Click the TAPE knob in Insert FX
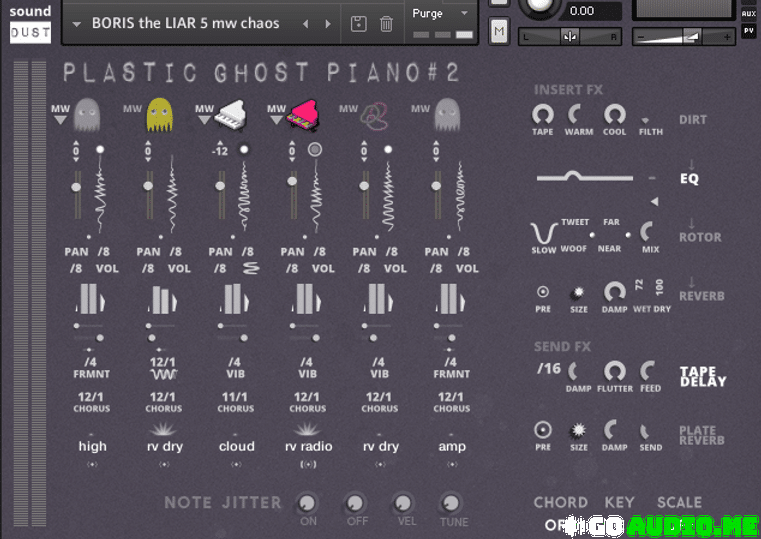761x539 pixels. click(x=542, y=115)
